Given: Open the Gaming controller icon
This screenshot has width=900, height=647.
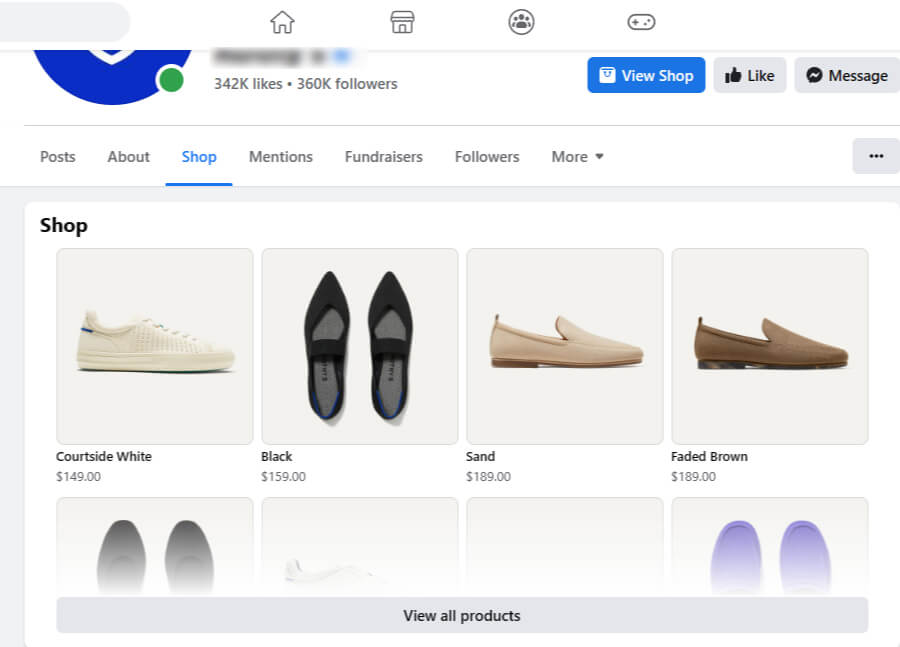Looking at the screenshot, I should 641,22.
